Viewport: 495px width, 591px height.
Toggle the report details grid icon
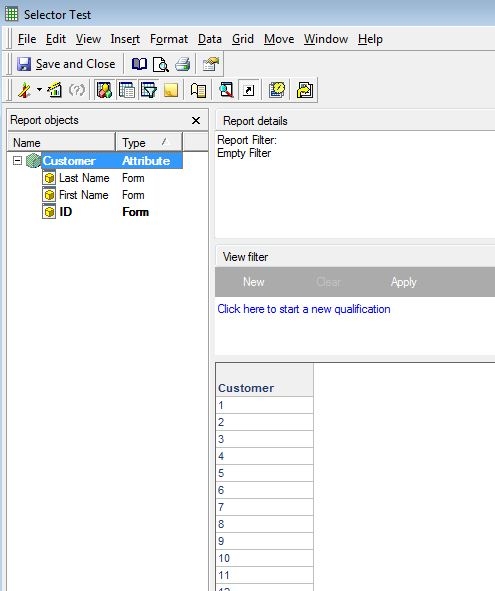click(127, 90)
